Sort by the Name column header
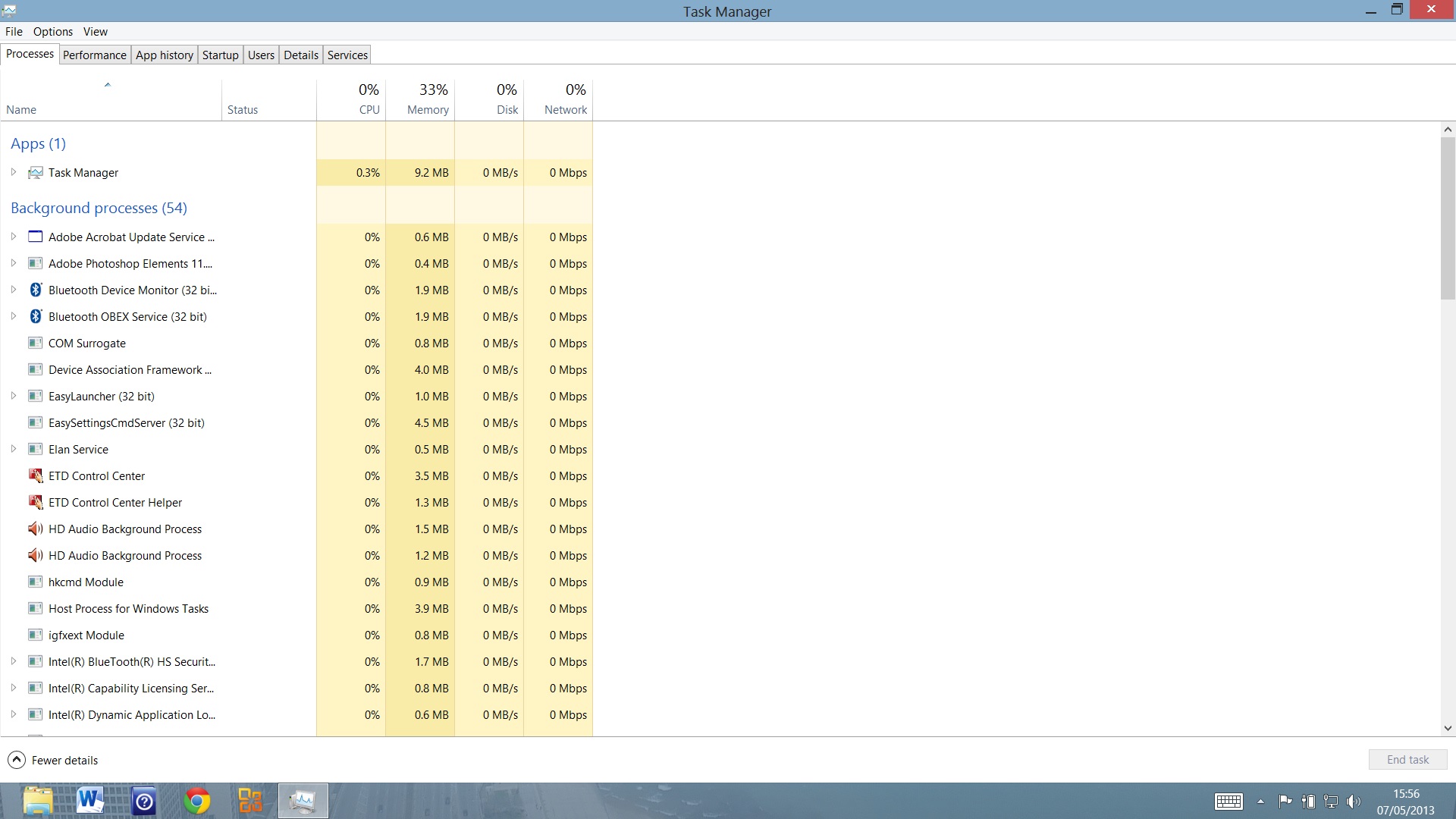Screen dimensions: 1456x819 (111, 99)
